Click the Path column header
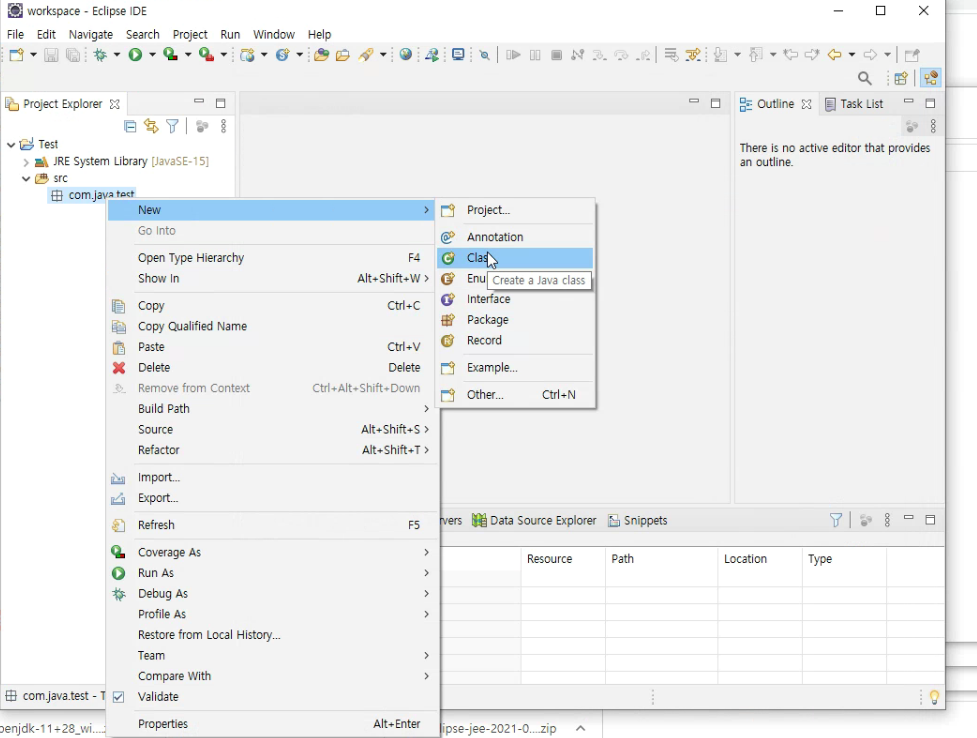The image size is (977, 738). pos(661,559)
